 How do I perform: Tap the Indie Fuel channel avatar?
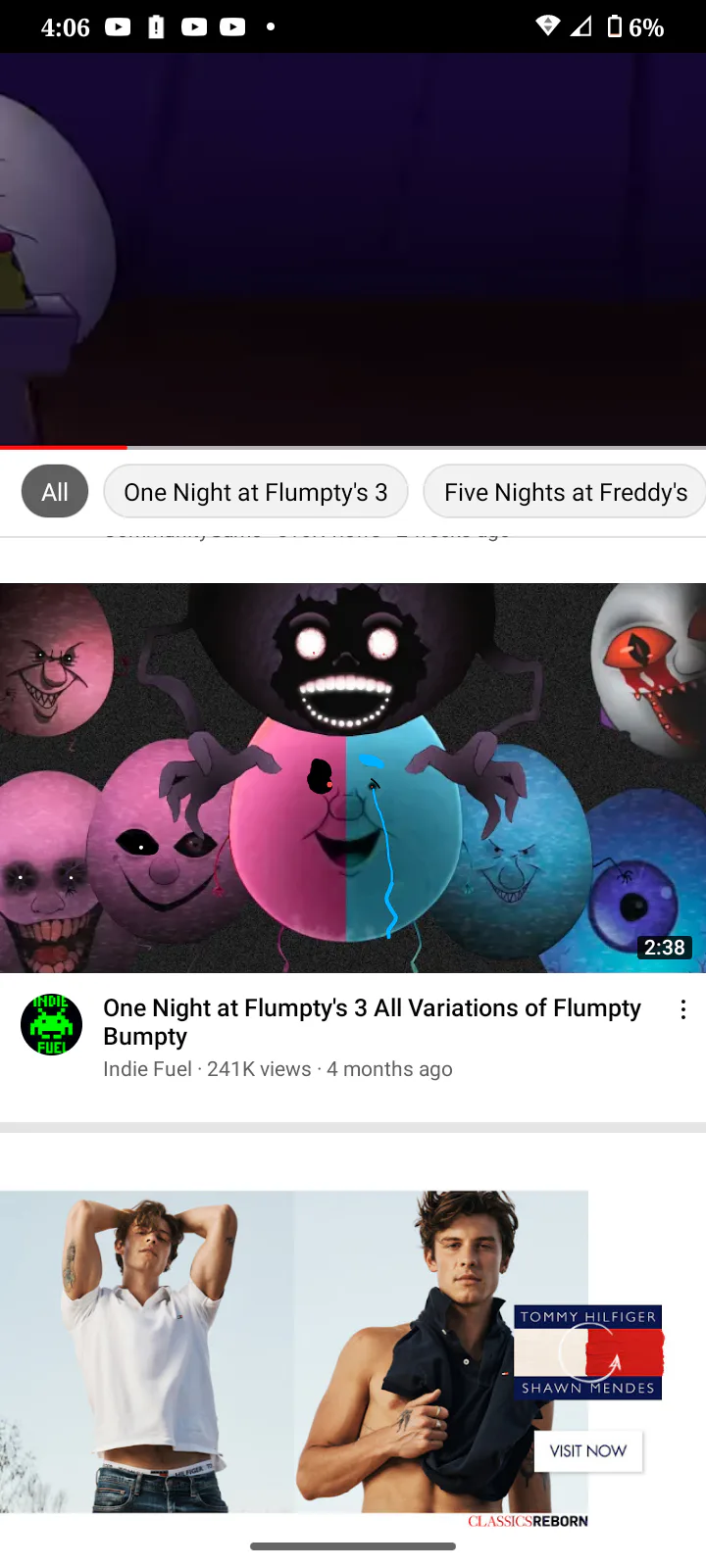coord(51,1024)
